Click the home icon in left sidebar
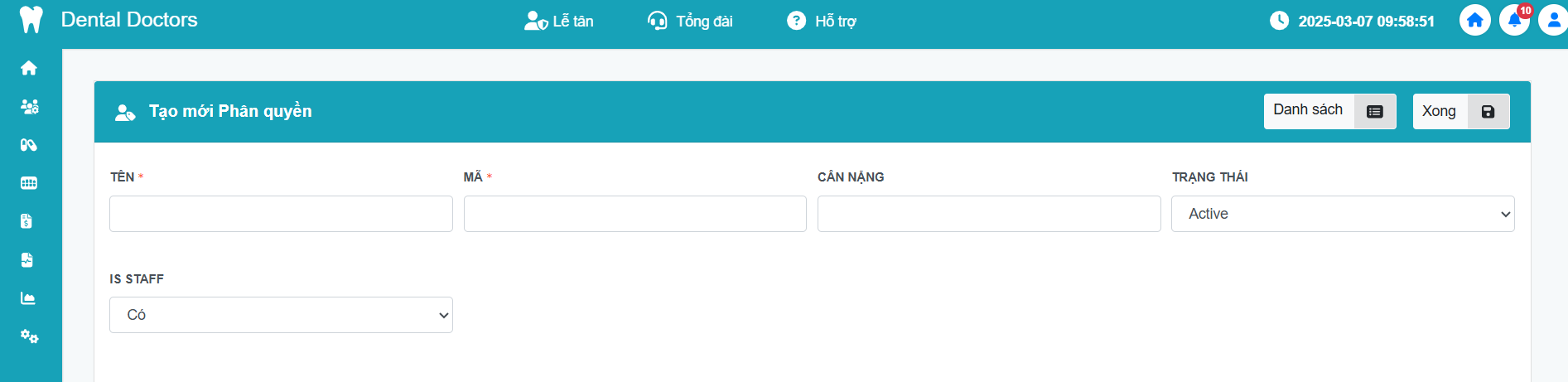The width and height of the screenshot is (1568, 382). pos(29,68)
